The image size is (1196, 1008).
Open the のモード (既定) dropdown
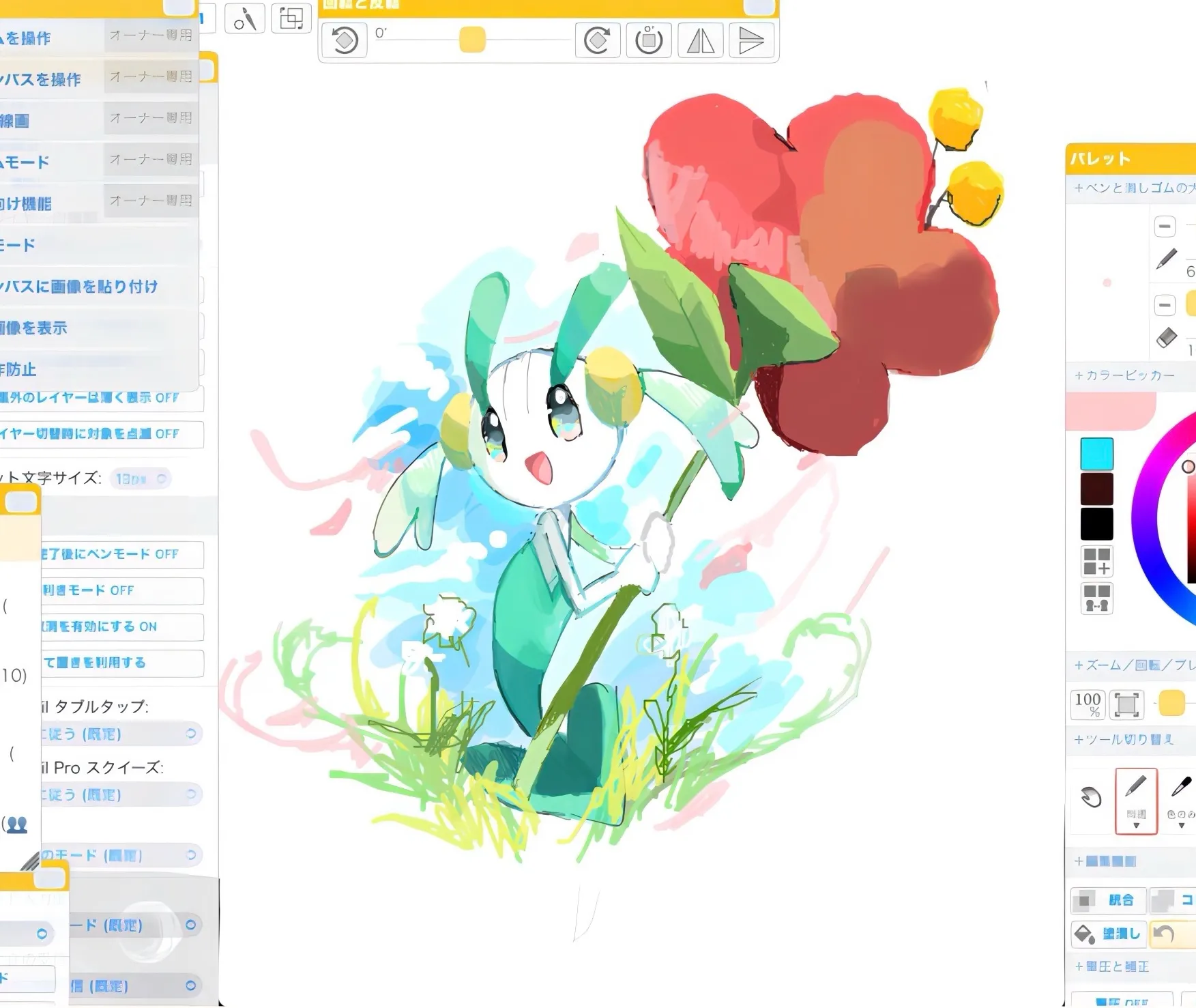tap(121, 855)
